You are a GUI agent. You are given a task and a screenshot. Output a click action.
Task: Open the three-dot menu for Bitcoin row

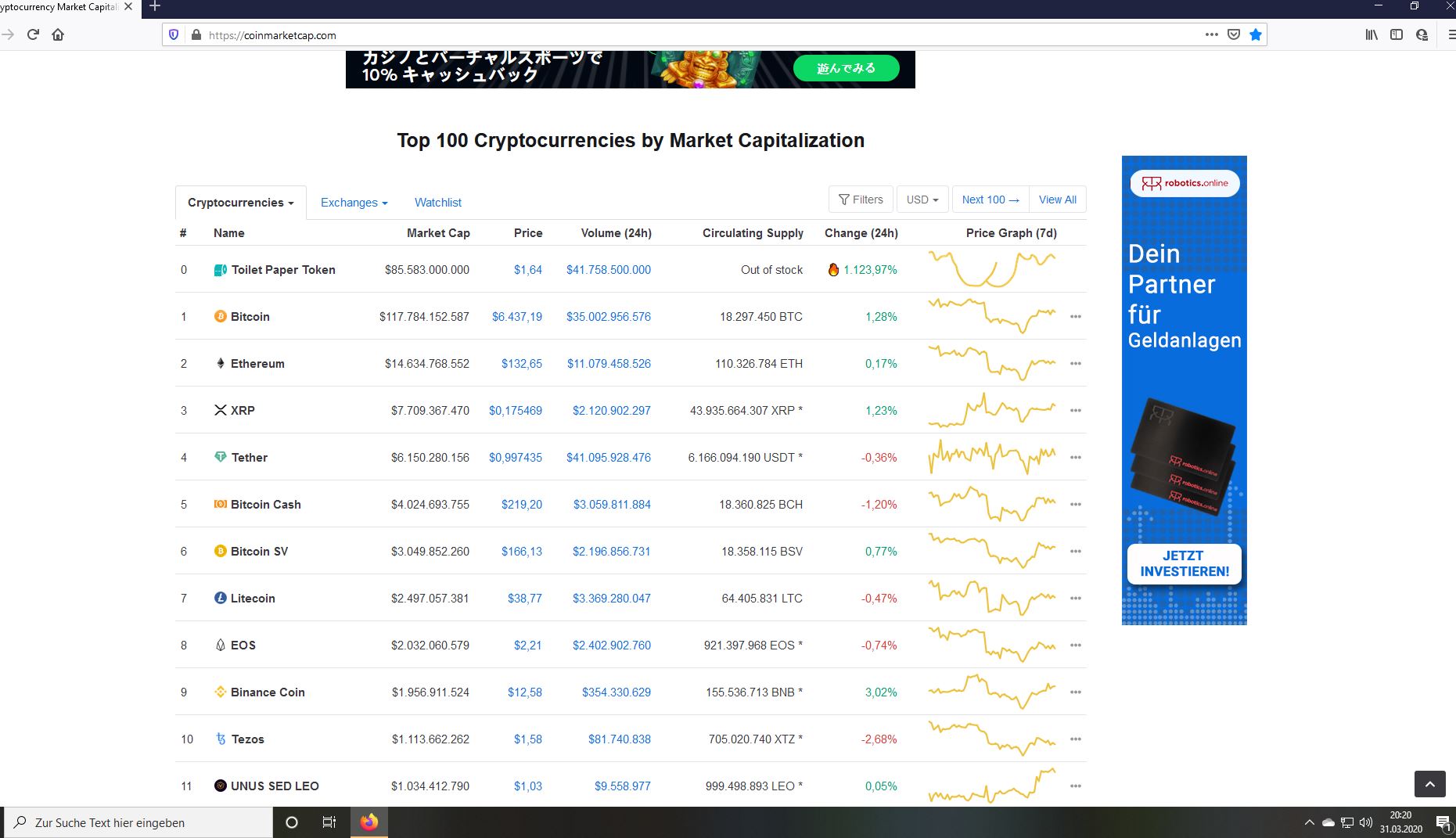(x=1076, y=316)
